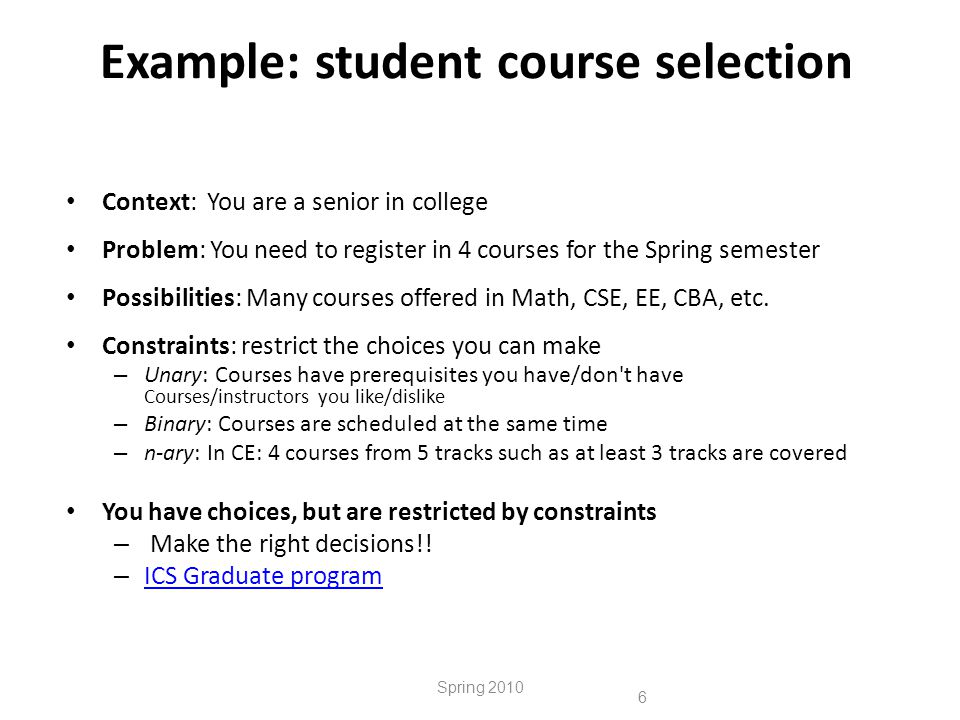Click the slide number 6 in footer
The width and height of the screenshot is (960, 720).
[x=642, y=697]
